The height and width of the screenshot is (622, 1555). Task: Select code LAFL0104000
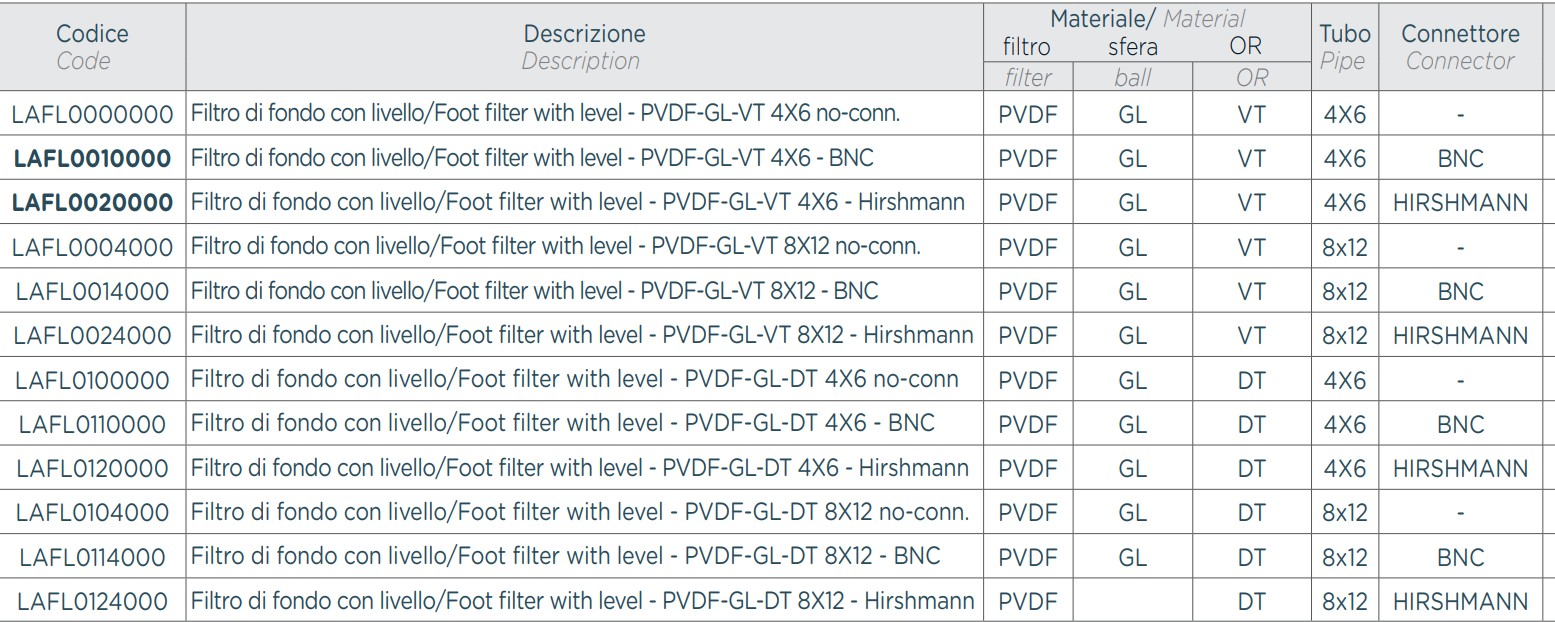pos(92,512)
